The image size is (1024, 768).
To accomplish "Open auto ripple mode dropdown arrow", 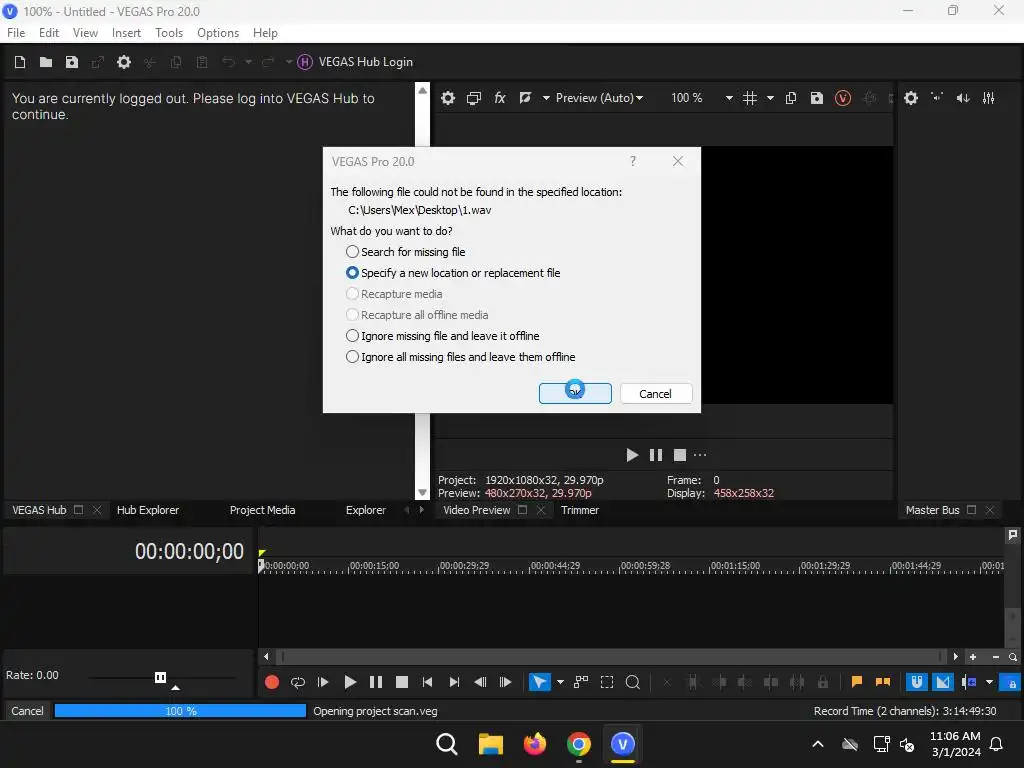I will pos(990,682).
